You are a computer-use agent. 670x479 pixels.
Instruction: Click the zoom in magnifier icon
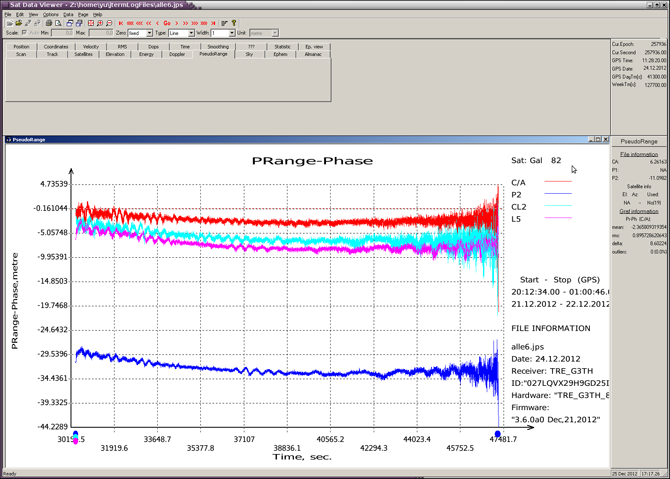(100, 23)
